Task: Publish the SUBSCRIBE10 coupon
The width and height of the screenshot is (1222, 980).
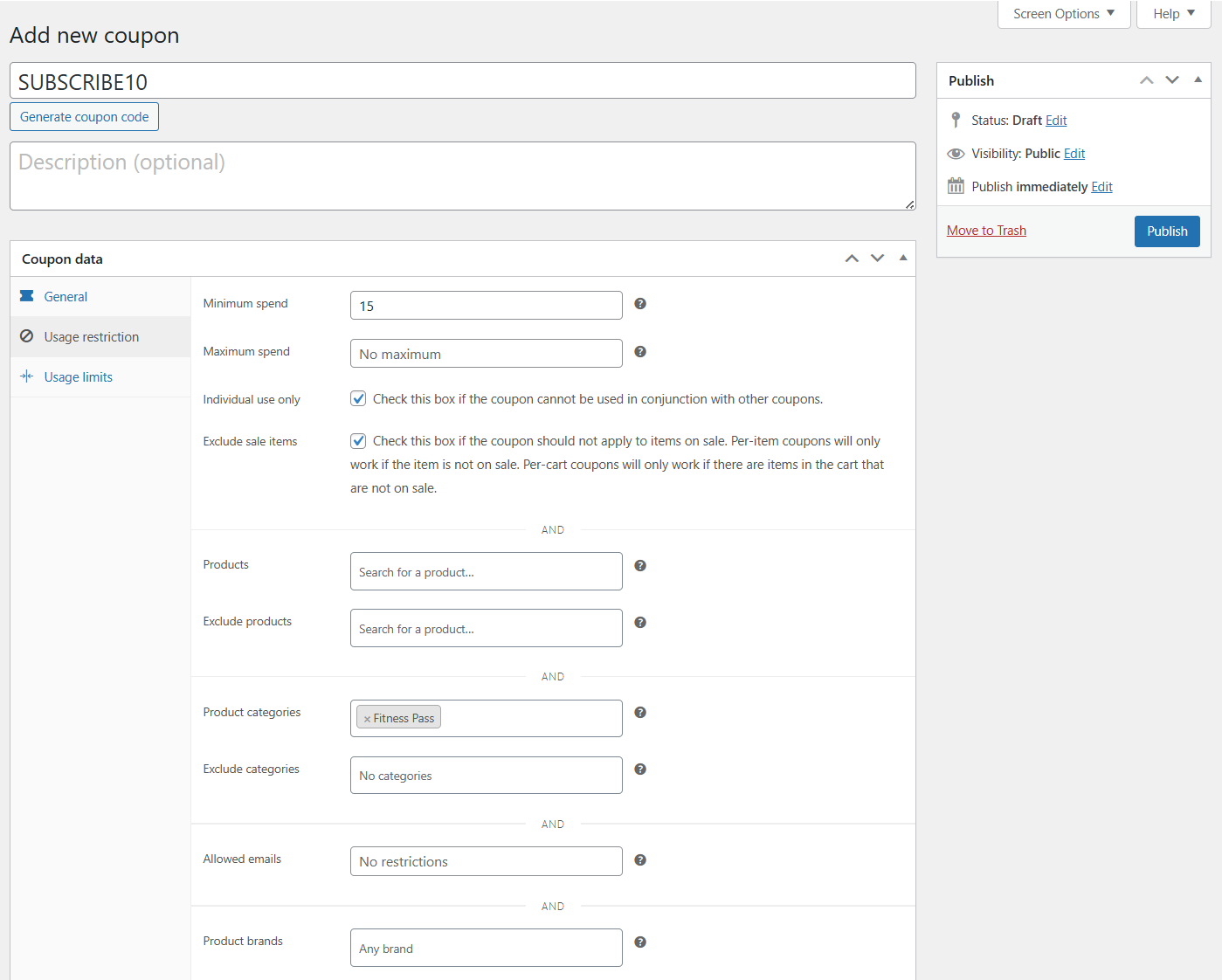Action: point(1167,231)
